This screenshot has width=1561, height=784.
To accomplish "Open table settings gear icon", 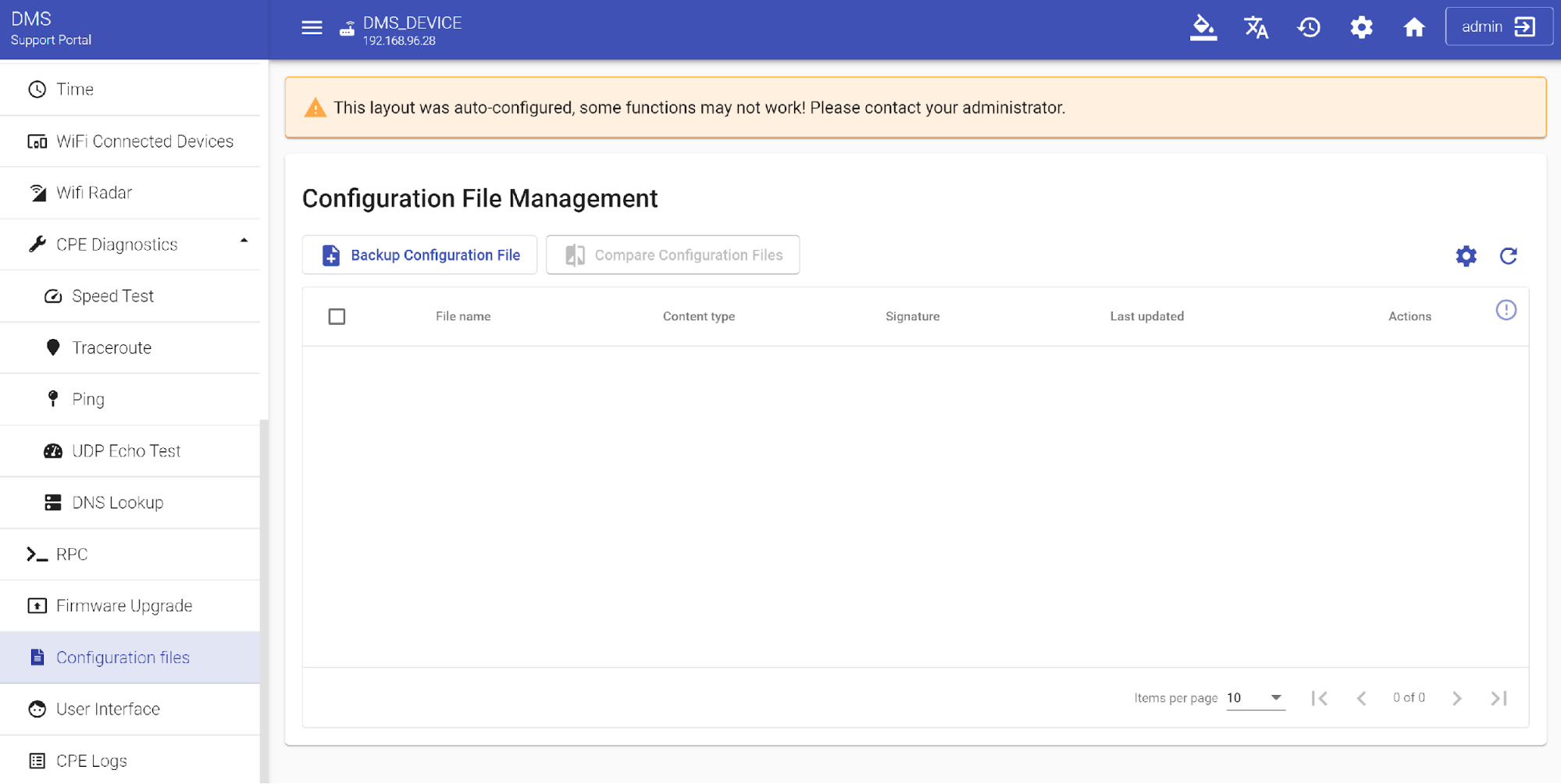I will (x=1466, y=256).
